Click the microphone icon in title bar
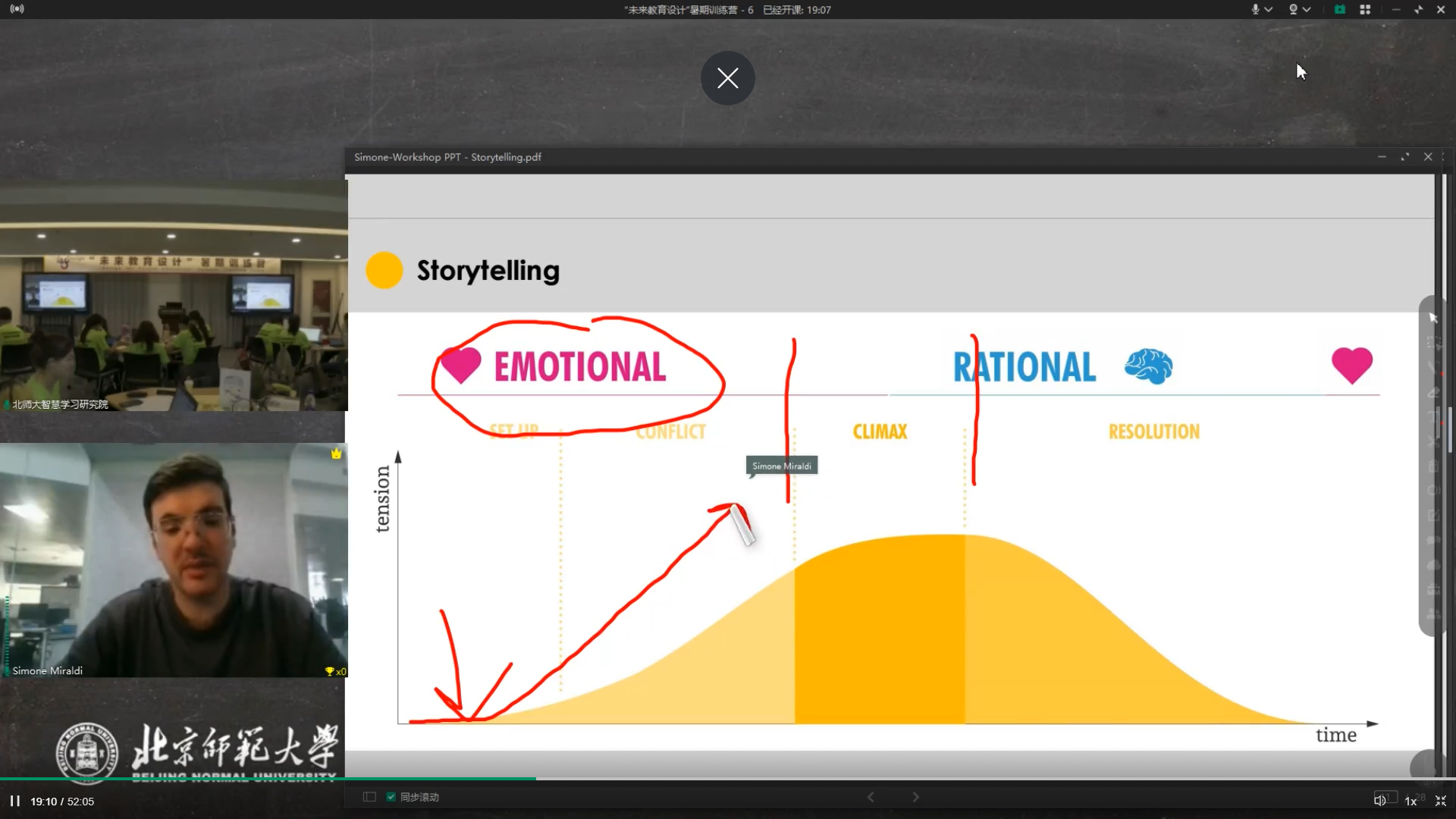1456x819 pixels. coord(1255,10)
